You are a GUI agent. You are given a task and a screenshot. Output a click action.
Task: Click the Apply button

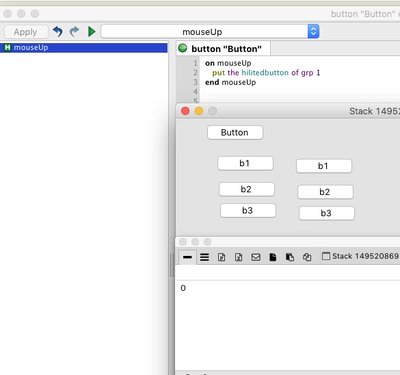[26, 32]
